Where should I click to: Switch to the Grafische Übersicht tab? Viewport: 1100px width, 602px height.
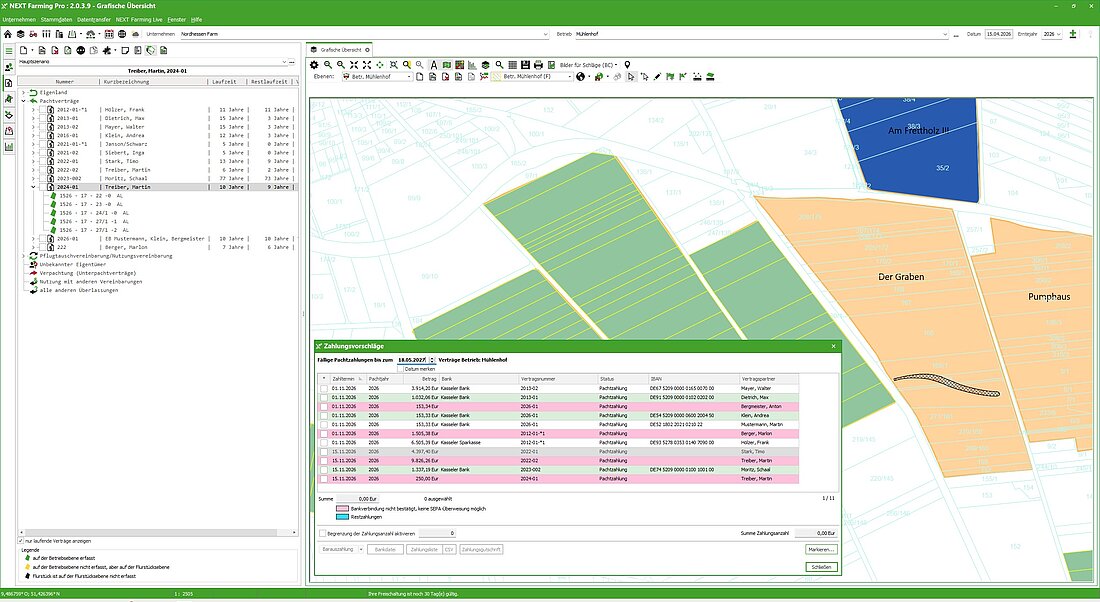point(340,49)
